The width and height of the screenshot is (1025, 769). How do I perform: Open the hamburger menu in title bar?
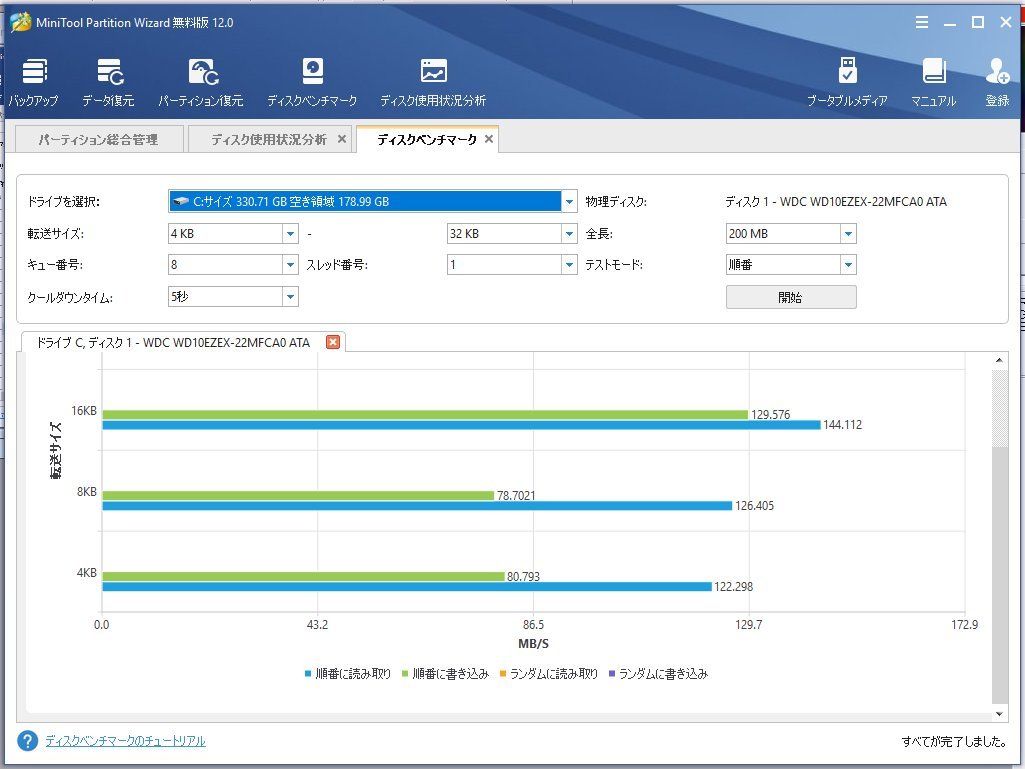pos(922,22)
